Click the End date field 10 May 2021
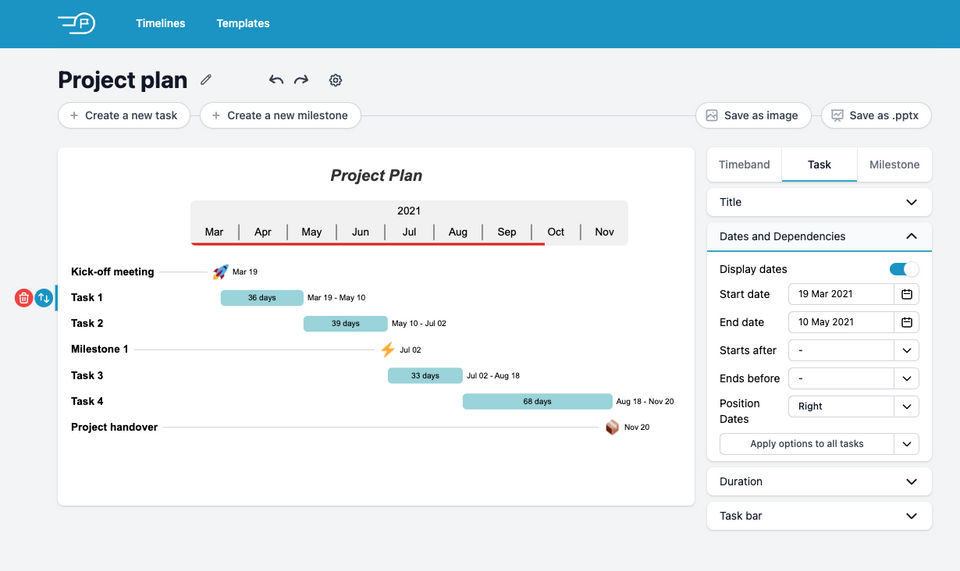The image size is (960, 571). click(841, 323)
